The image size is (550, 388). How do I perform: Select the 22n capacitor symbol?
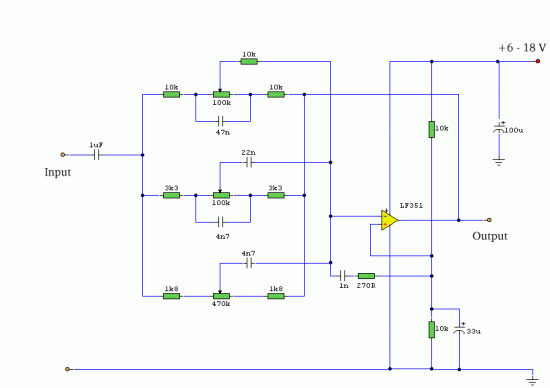[249, 162]
